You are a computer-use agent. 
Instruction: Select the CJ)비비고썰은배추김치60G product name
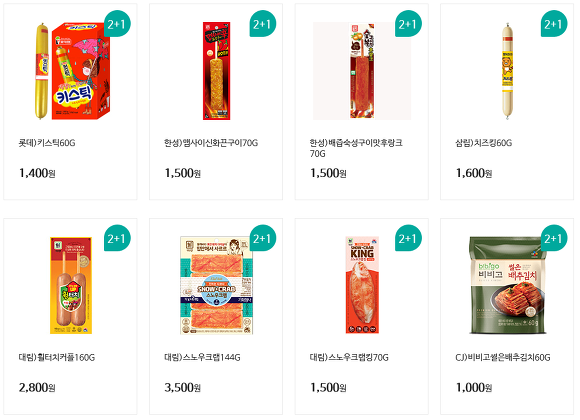pos(503,357)
